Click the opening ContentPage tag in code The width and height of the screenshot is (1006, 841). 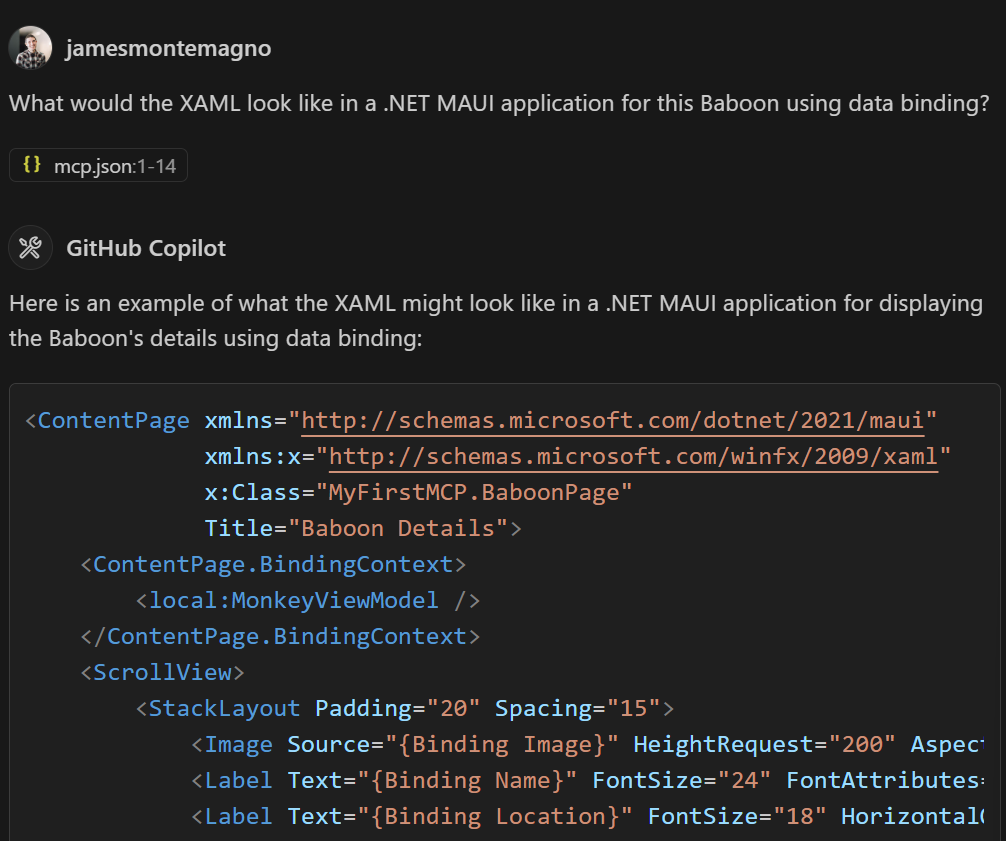pyautogui.click(x=113, y=420)
